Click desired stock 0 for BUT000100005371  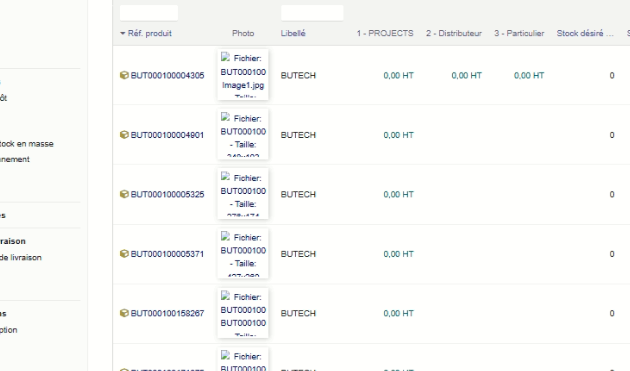coord(612,254)
